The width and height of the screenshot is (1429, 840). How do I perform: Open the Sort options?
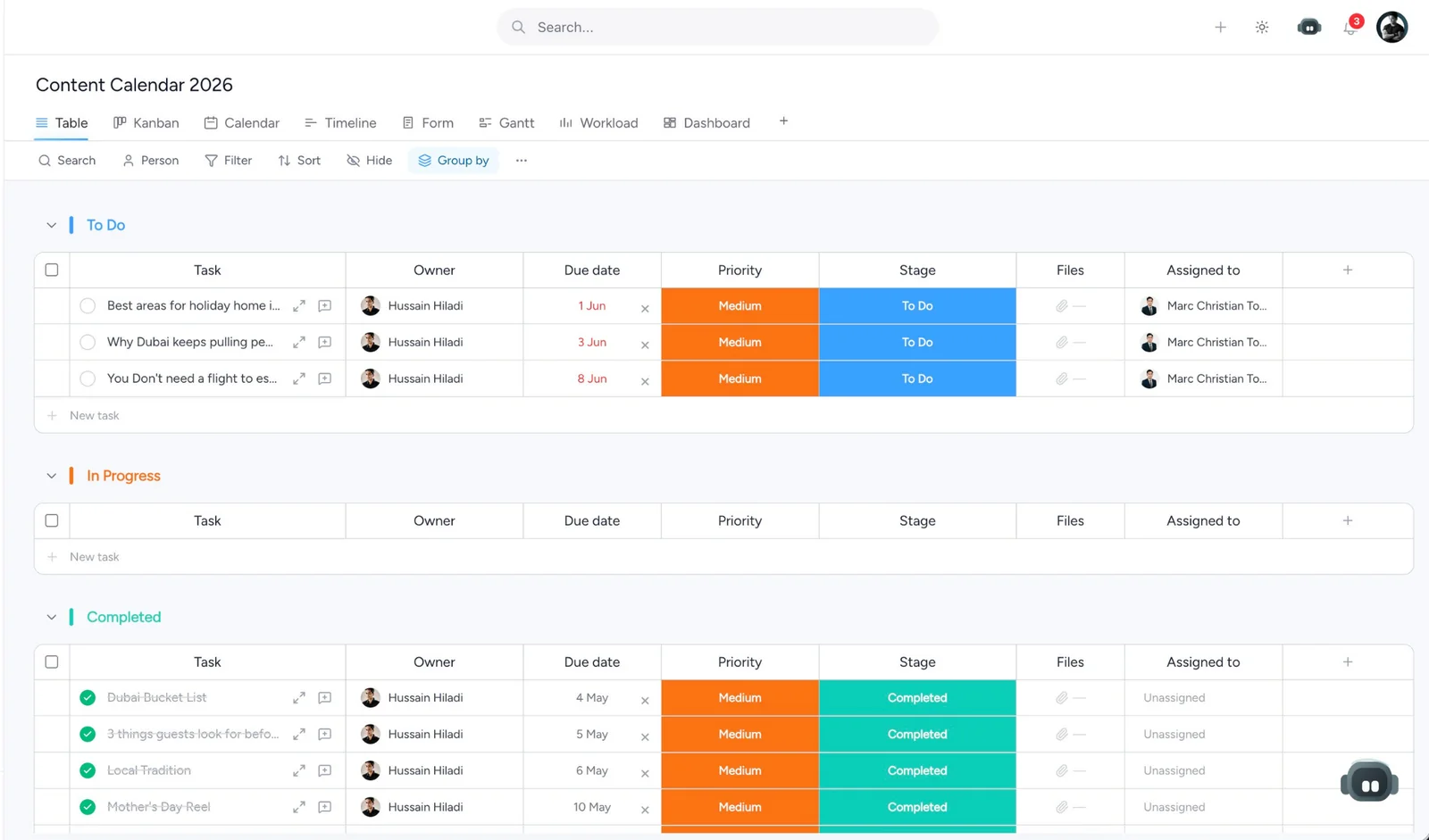299,161
